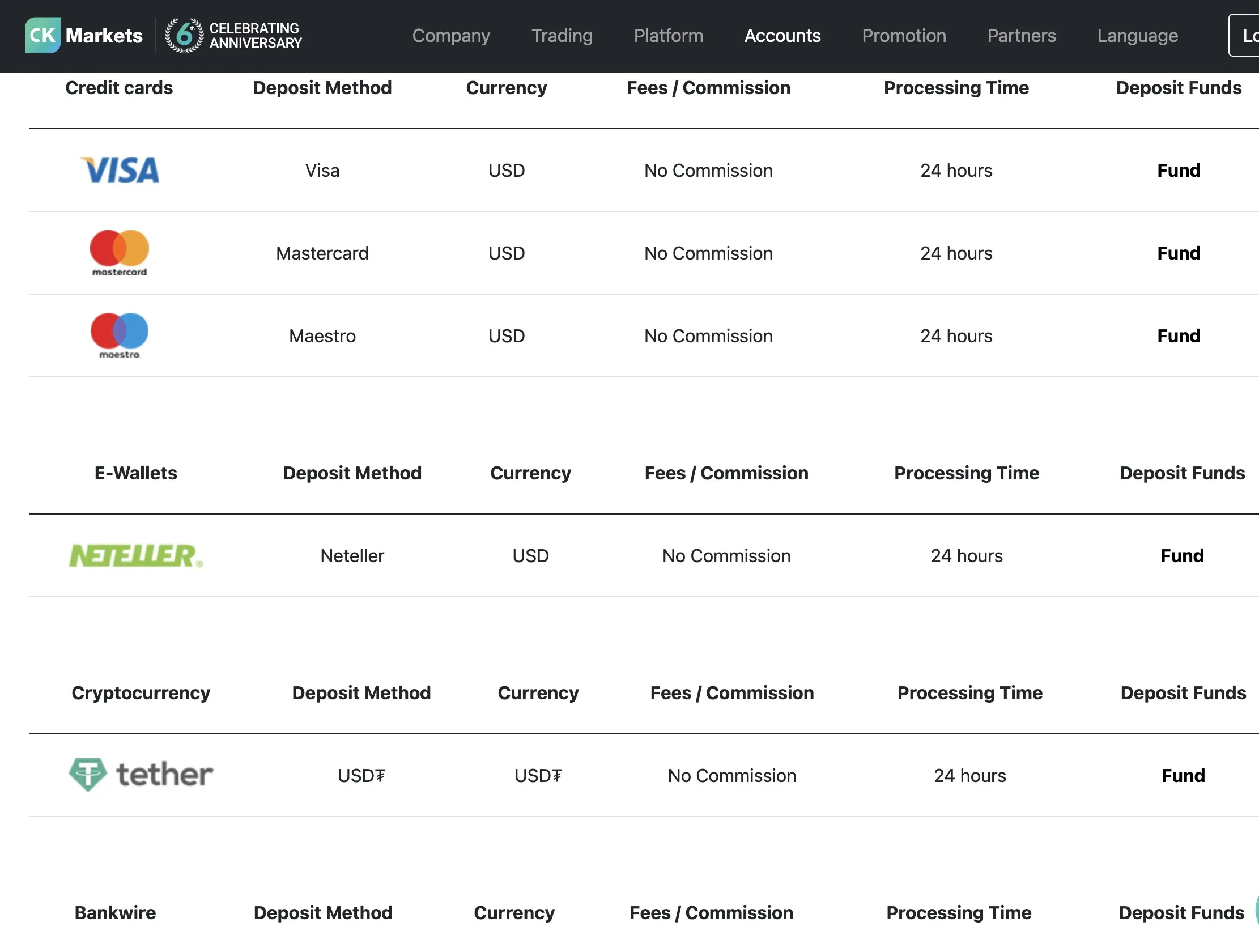The image size is (1259, 952).
Task: Click the Tether logo
Action: [x=141, y=775]
